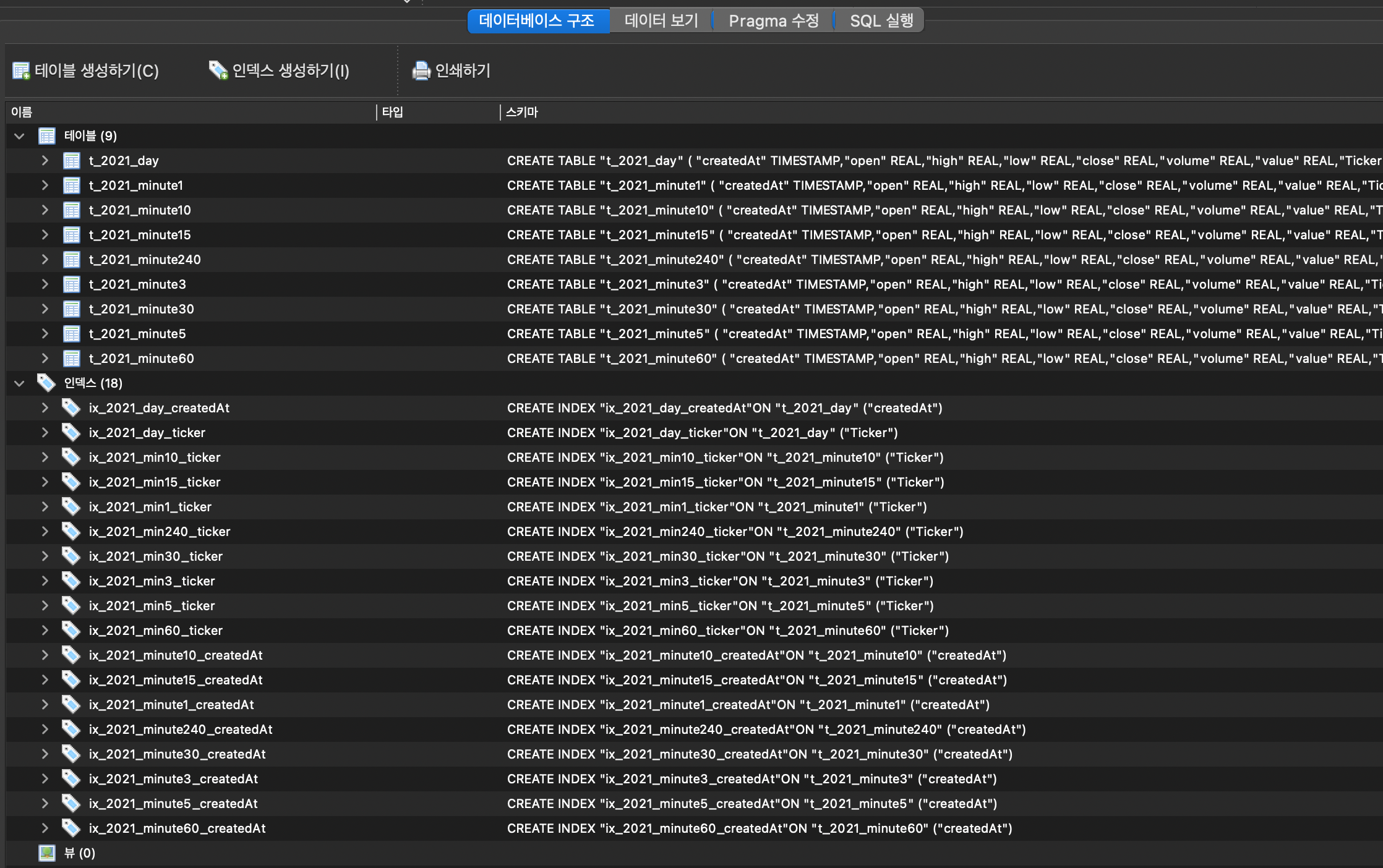Screen dimensions: 1383x868
Task: Switch to the 데이터 보기 tab
Action: click(x=661, y=21)
